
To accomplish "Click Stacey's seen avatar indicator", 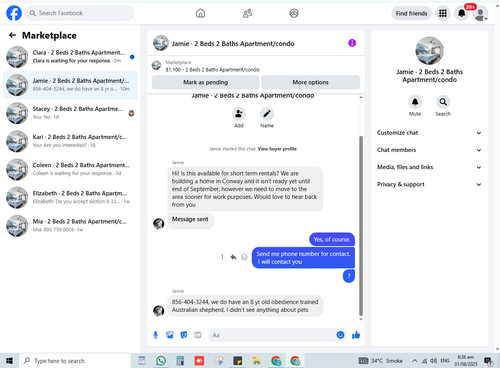I will point(131,113).
